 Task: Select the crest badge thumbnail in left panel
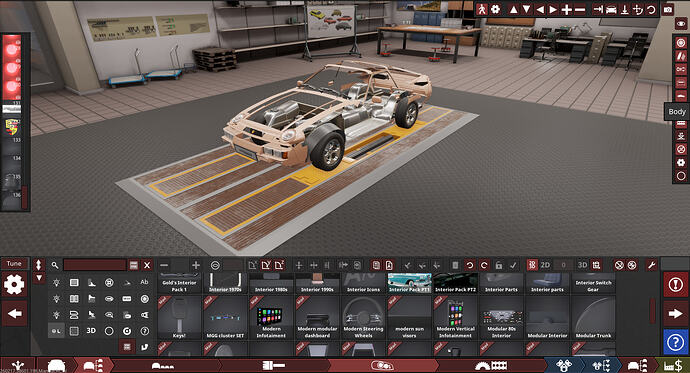(x=12, y=127)
